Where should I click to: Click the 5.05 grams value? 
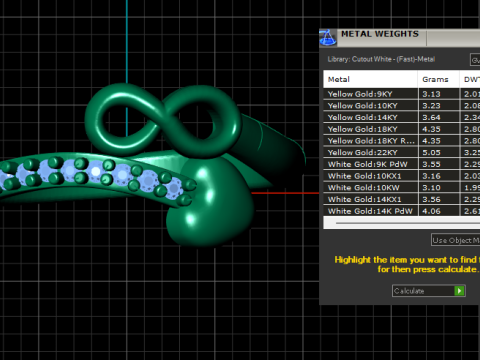431,153
